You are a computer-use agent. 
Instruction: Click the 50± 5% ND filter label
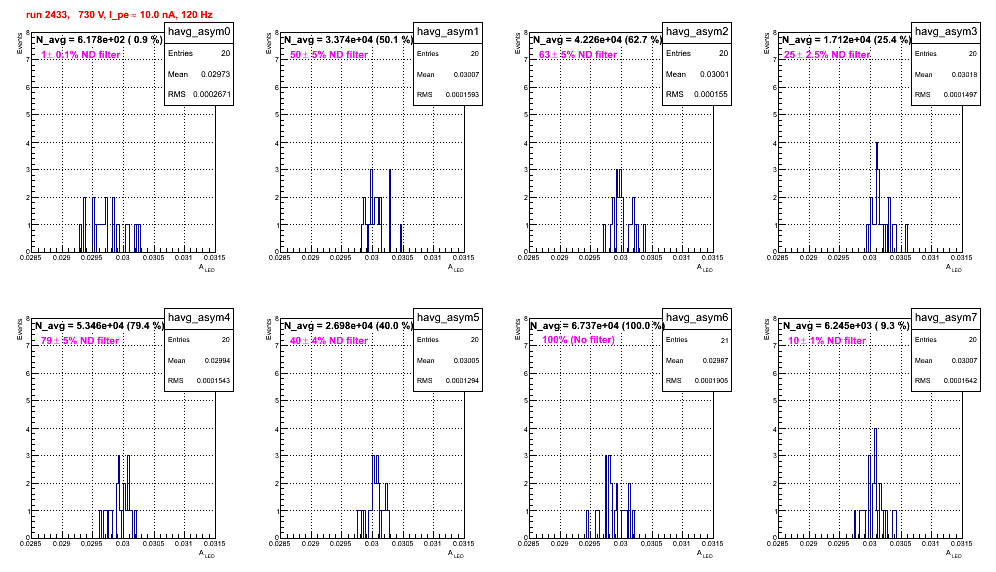[329, 55]
